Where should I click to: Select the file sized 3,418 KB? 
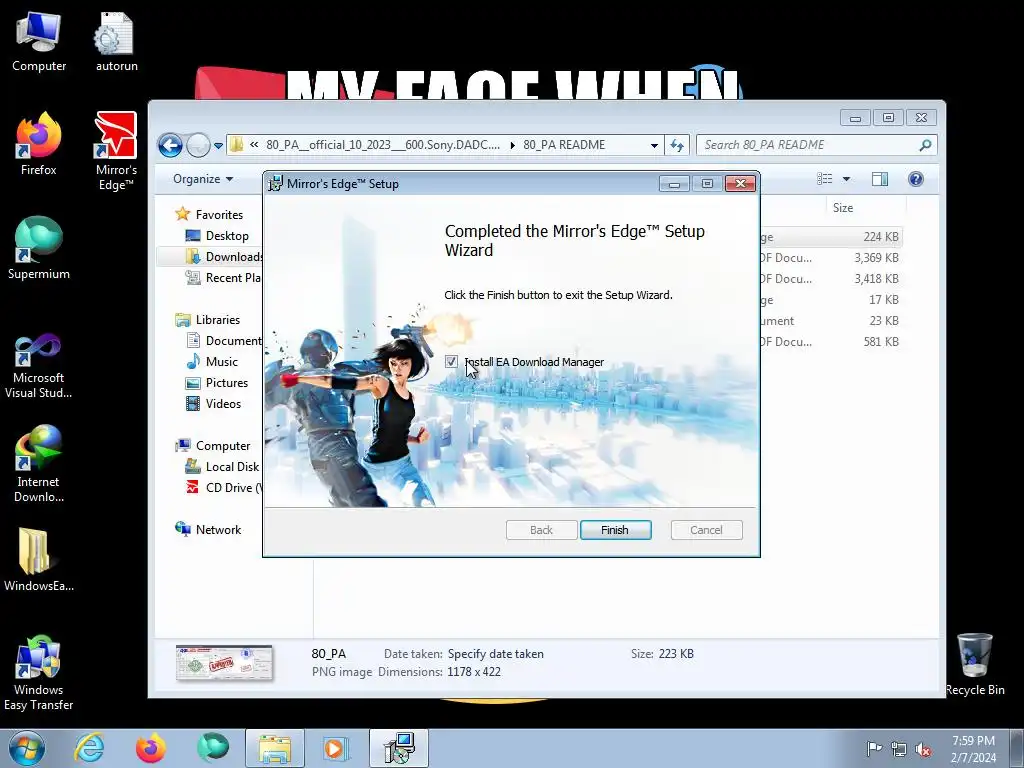pos(832,279)
